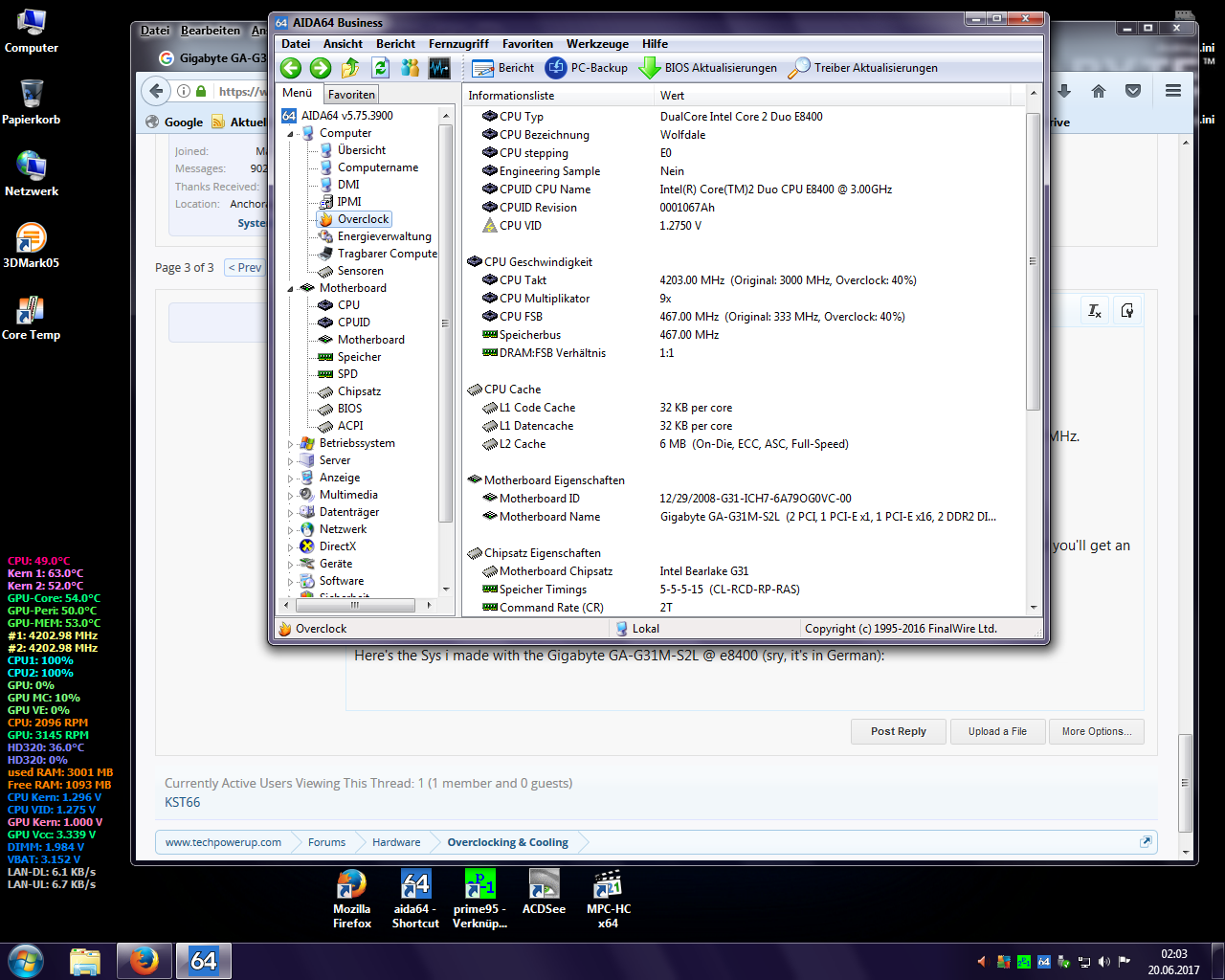Select Computername in the tree
1225x980 pixels.
(x=377, y=167)
